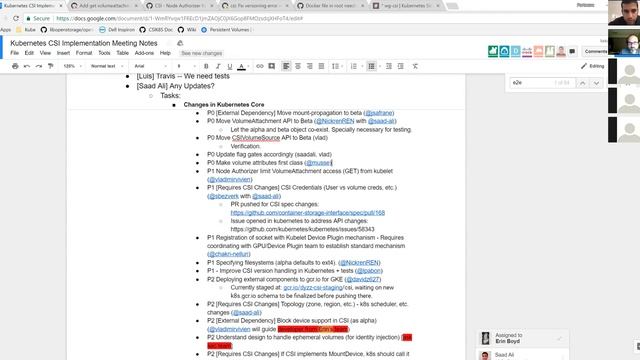The height and width of the screenshot is (360, 640).
Task: Open the Insert menu
Action: 63,53
